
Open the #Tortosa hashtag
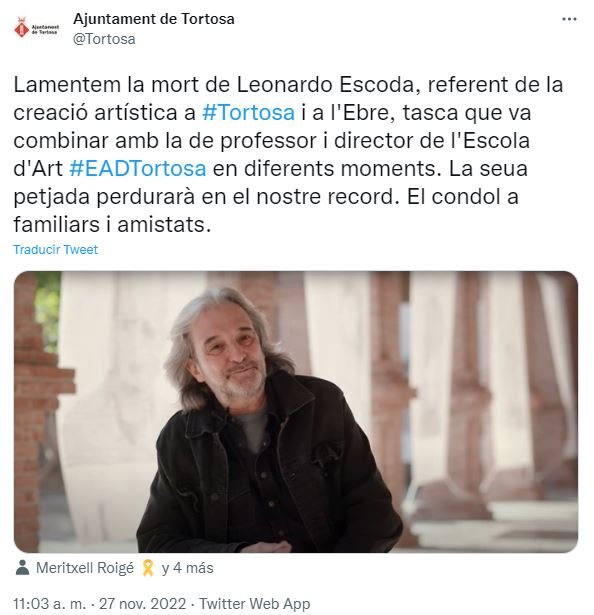(x=248, y=113)
